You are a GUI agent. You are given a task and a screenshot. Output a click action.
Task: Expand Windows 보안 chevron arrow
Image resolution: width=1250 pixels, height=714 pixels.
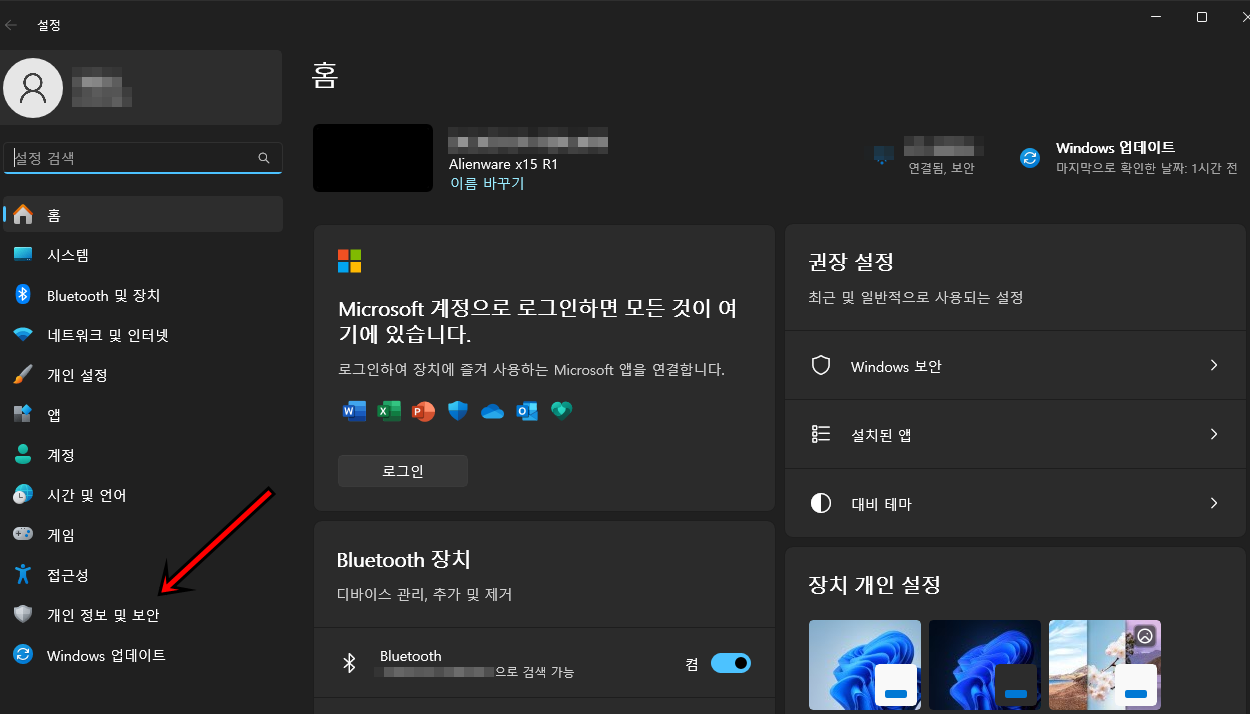[x=1214, y=366]
